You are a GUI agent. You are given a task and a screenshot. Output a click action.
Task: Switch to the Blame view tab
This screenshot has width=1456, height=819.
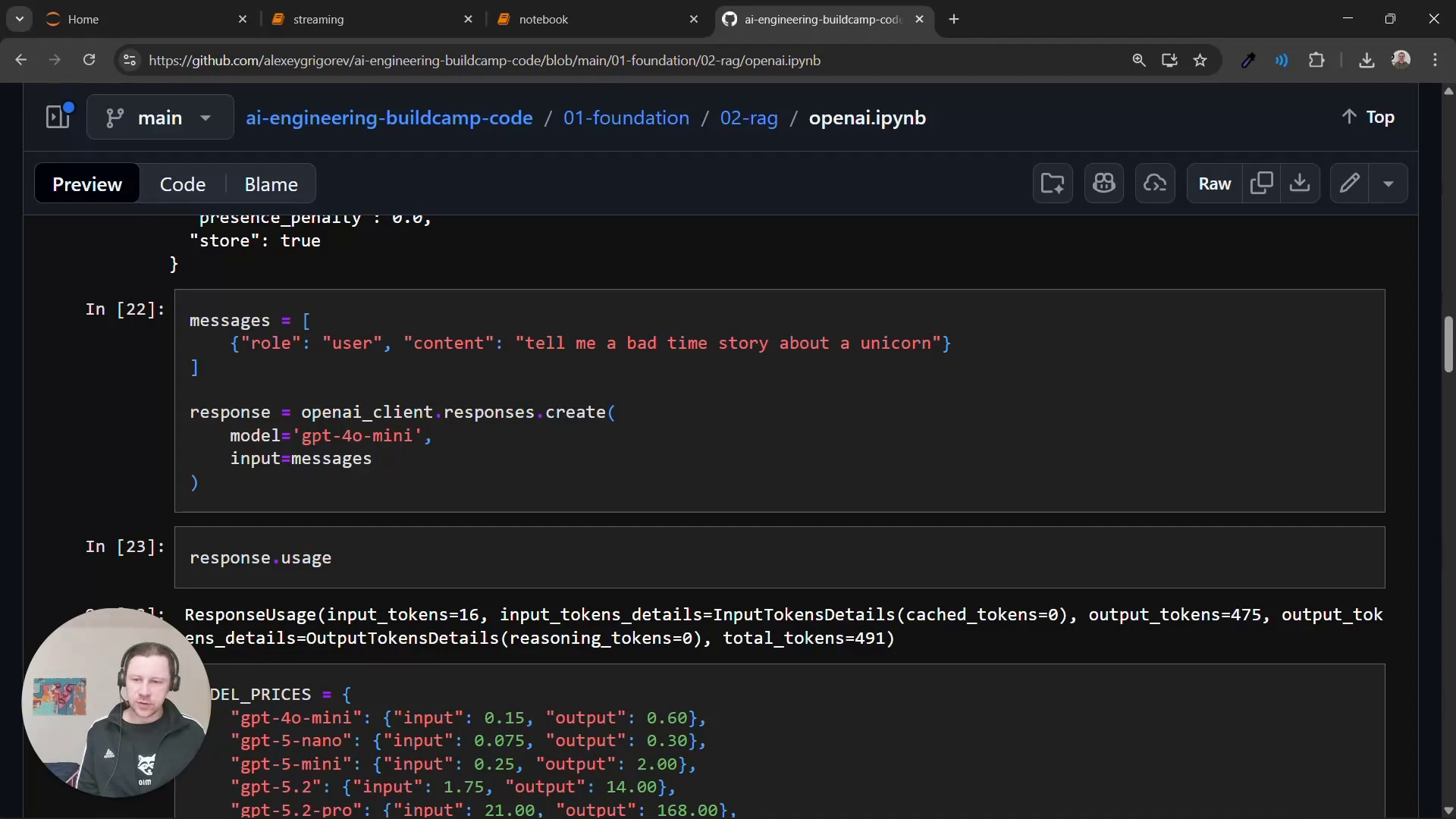point(271,184)
